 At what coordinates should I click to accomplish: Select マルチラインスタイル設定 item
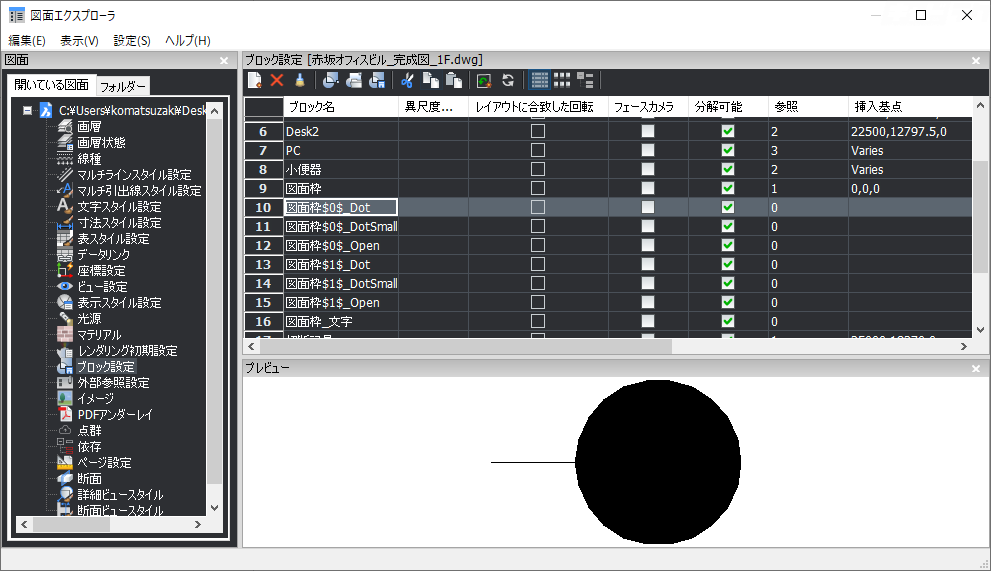coord(134,175)
